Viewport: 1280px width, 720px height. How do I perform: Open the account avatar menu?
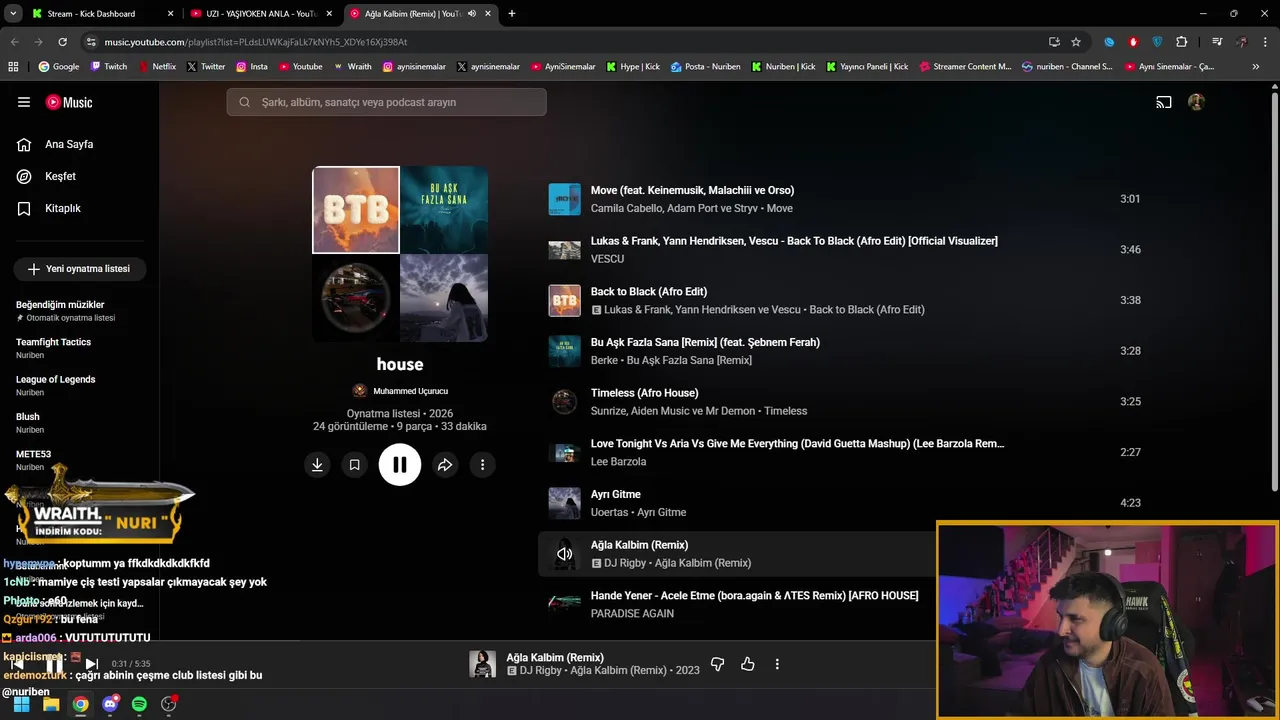[1196, 102]
